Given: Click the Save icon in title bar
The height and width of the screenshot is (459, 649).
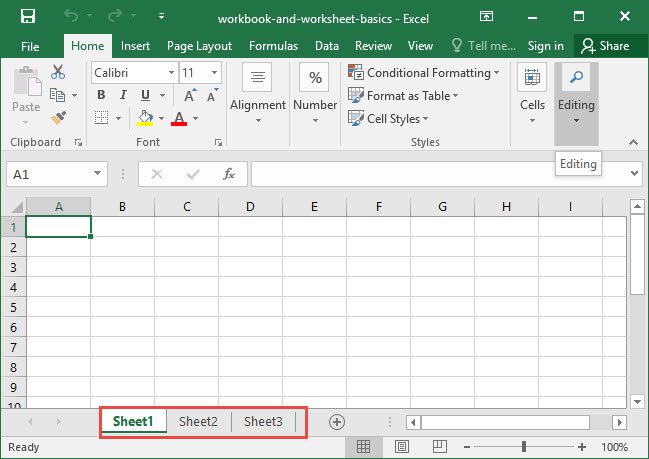Looking at the screenshot, I should [28, 17].
